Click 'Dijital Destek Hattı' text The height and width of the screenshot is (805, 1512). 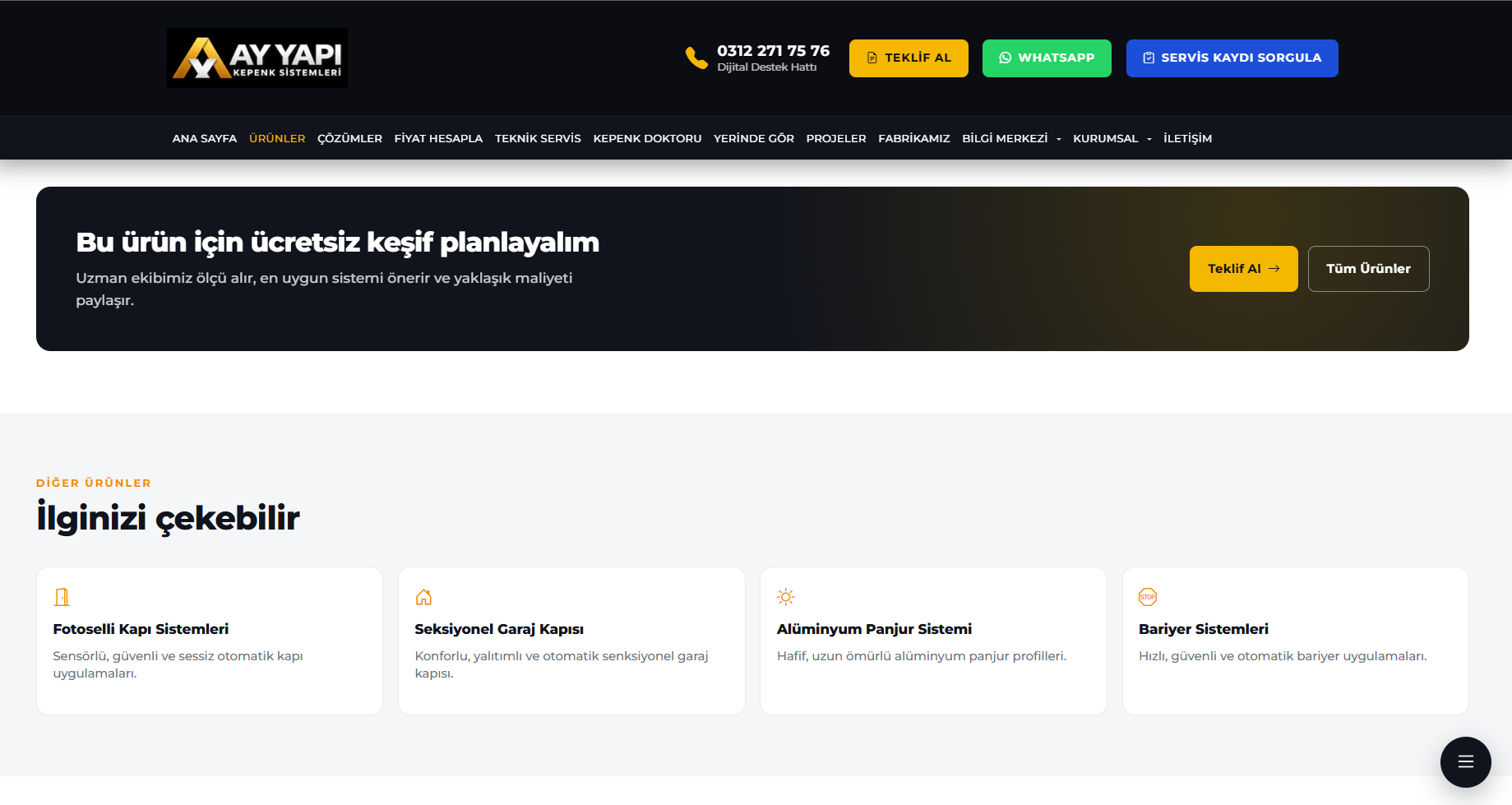coord(767,67)
